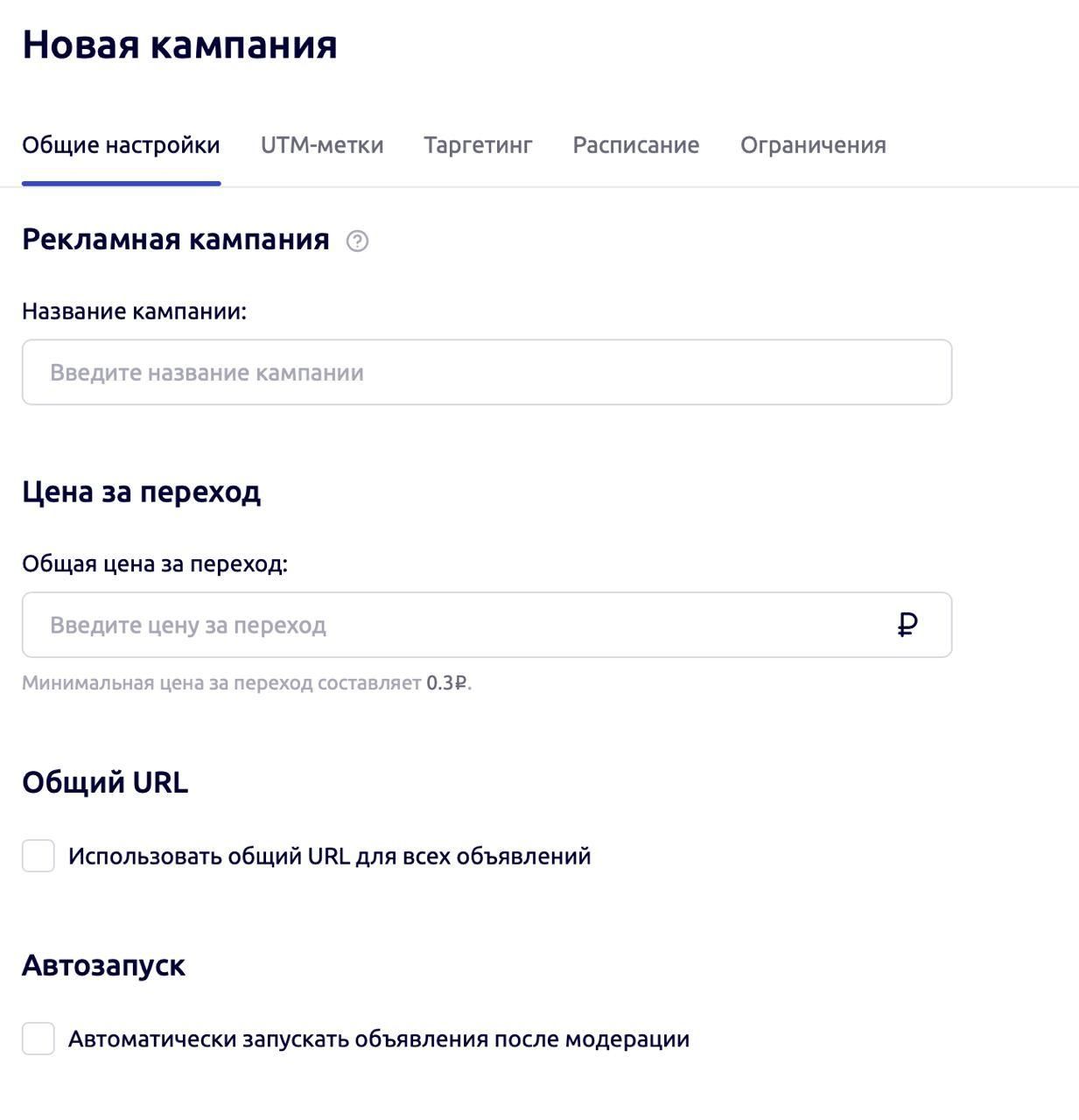
Task: Click the Новая кампания page title
Action: 179,45
